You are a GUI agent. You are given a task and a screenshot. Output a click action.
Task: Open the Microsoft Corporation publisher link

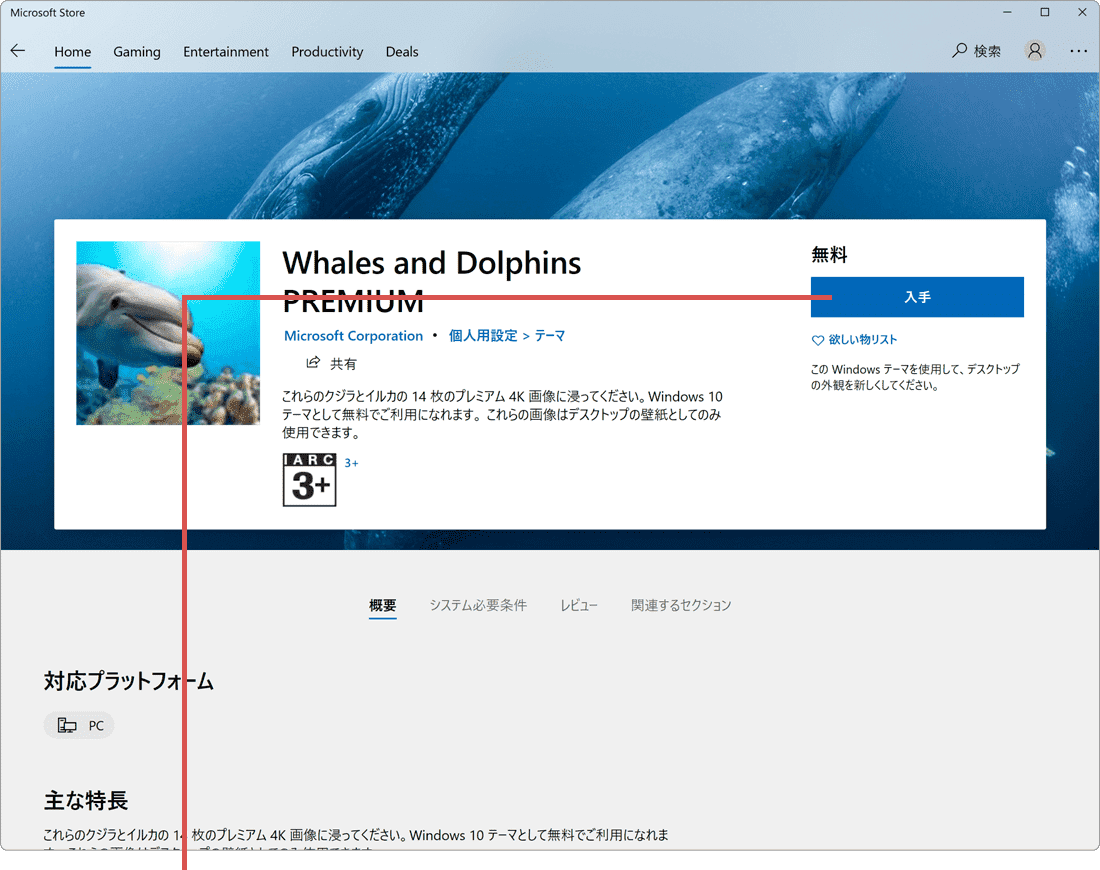point(354,336)
